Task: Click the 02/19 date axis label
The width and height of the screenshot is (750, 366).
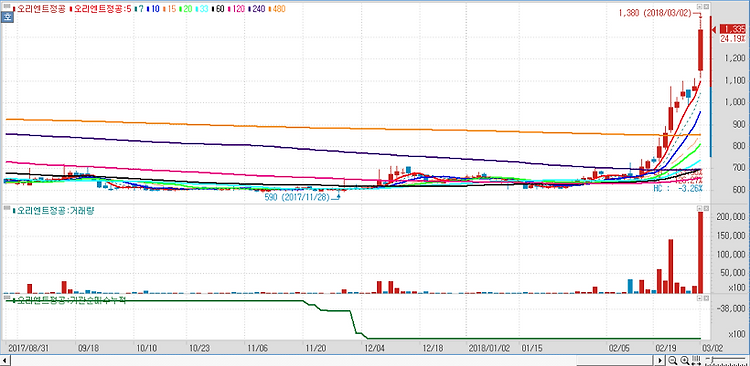Action: pos(665,347)
